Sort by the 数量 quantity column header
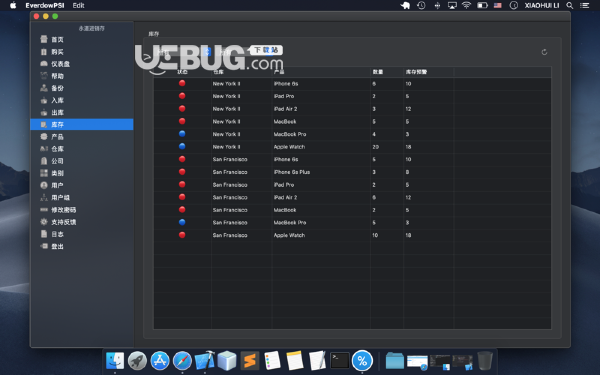 tap(378, 72)
